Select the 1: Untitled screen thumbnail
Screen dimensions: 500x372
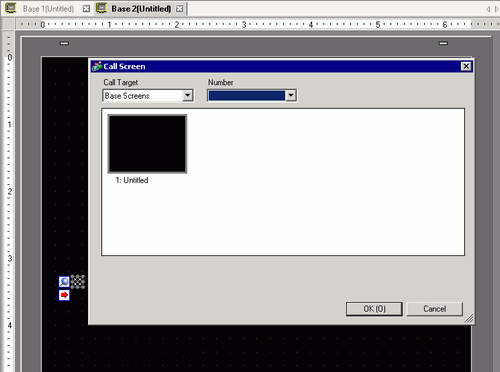[147, 144]
